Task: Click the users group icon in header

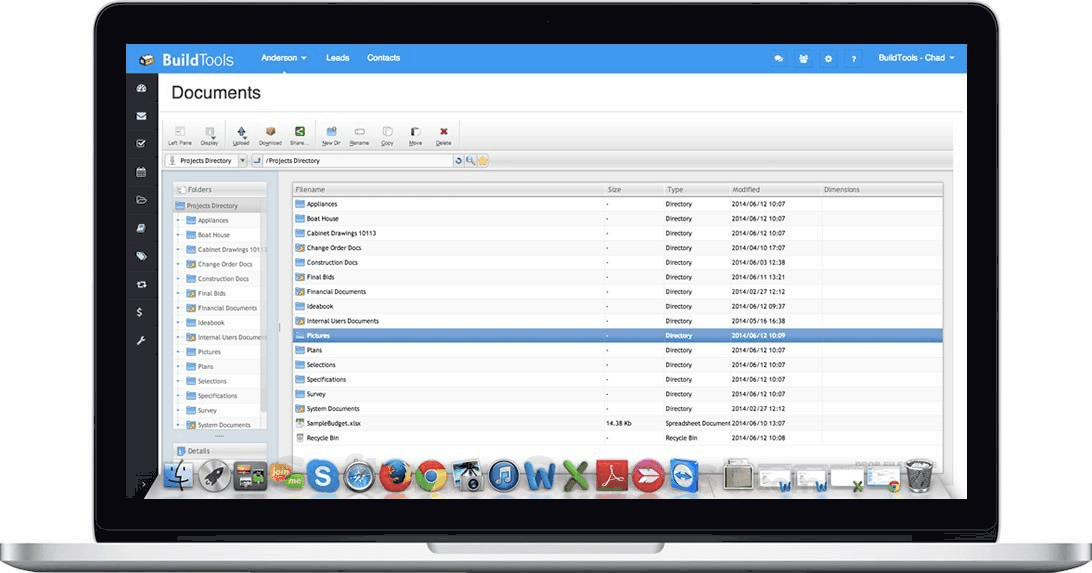Action: (x=804, y=59)
